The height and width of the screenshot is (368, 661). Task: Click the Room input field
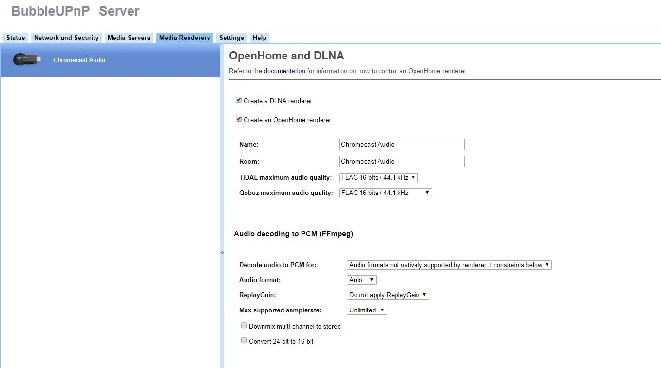pos(402,161)
